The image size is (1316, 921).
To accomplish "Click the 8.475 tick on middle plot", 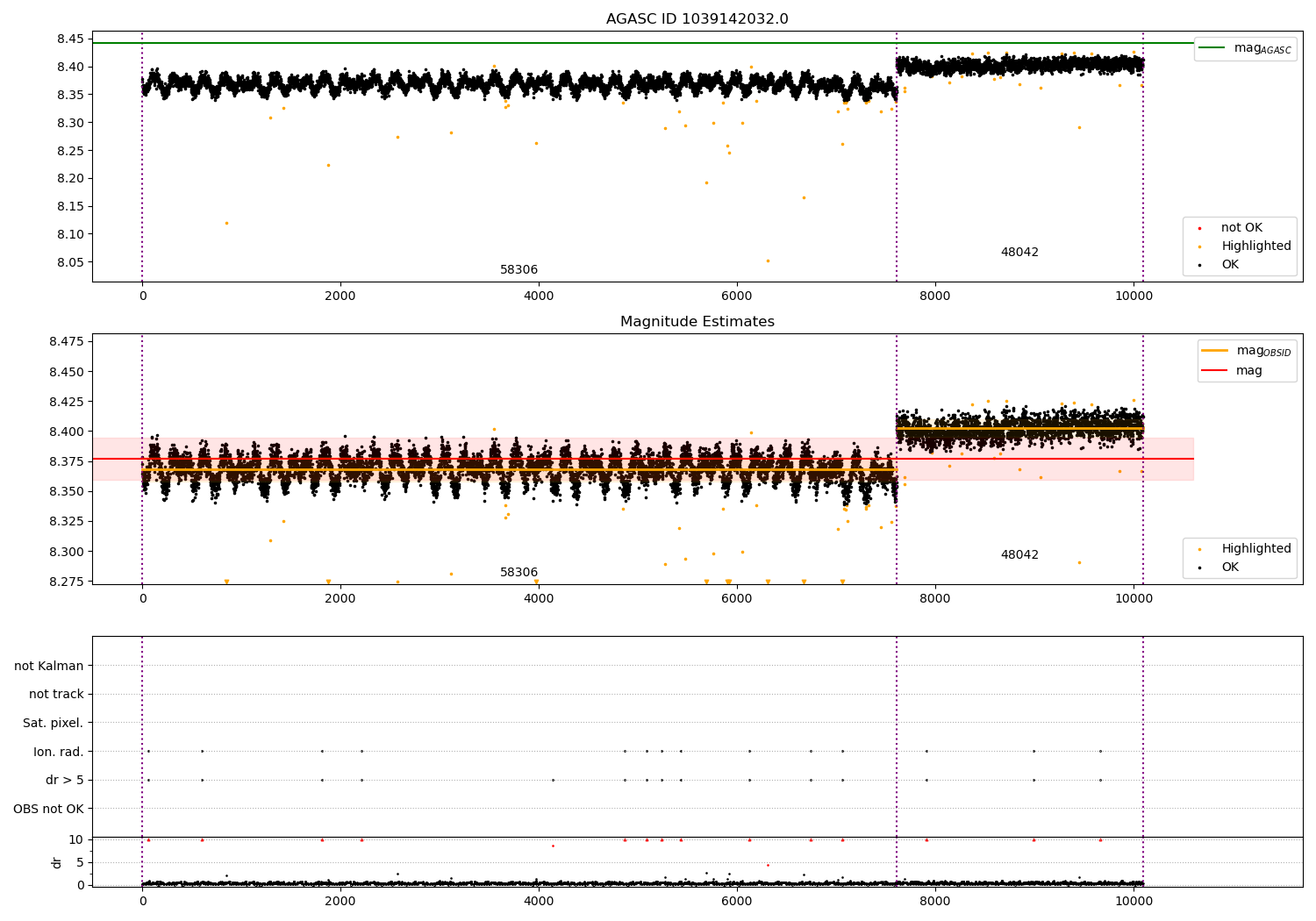I will 67,341.
